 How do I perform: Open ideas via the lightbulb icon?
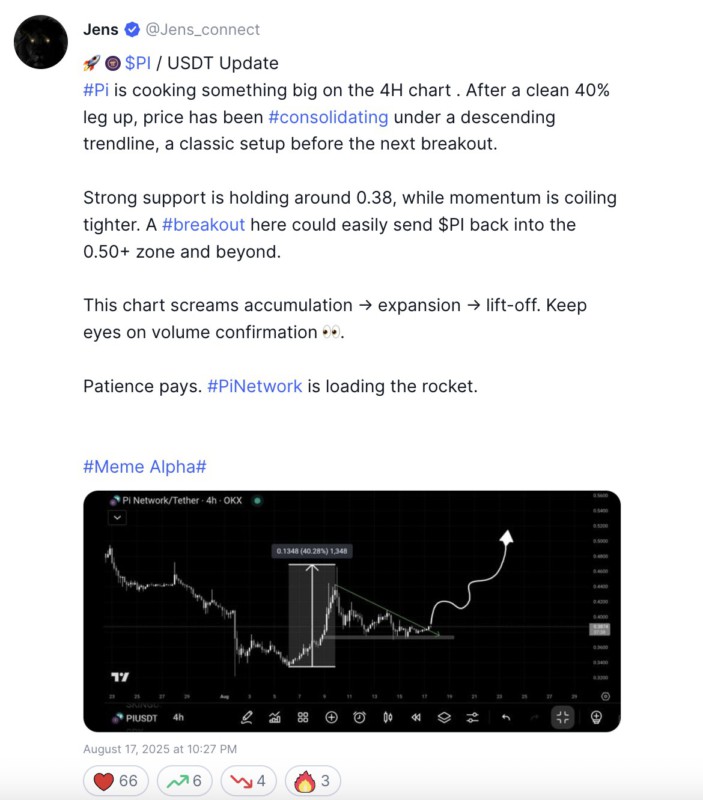(594, 717)
